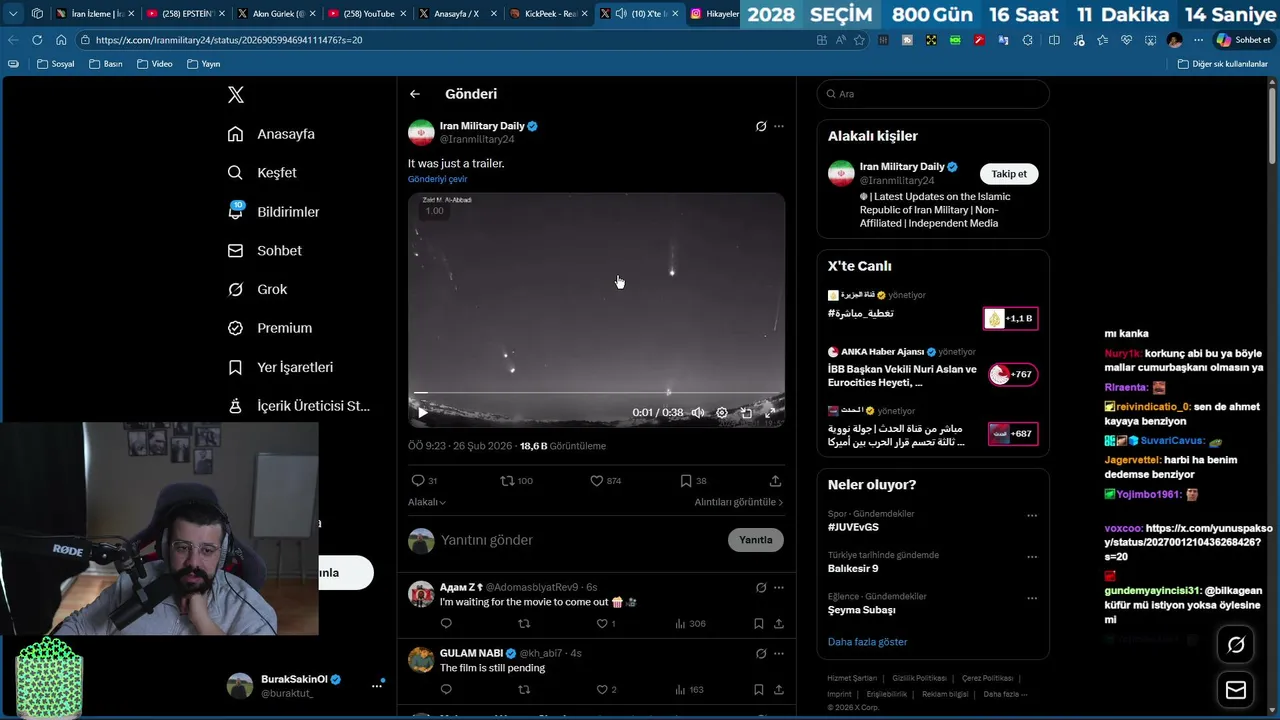Viewport: 1280px width, 720px height.
Task: Like AdomasbiyatRev9's reply
Action: (x=602, y=624)
